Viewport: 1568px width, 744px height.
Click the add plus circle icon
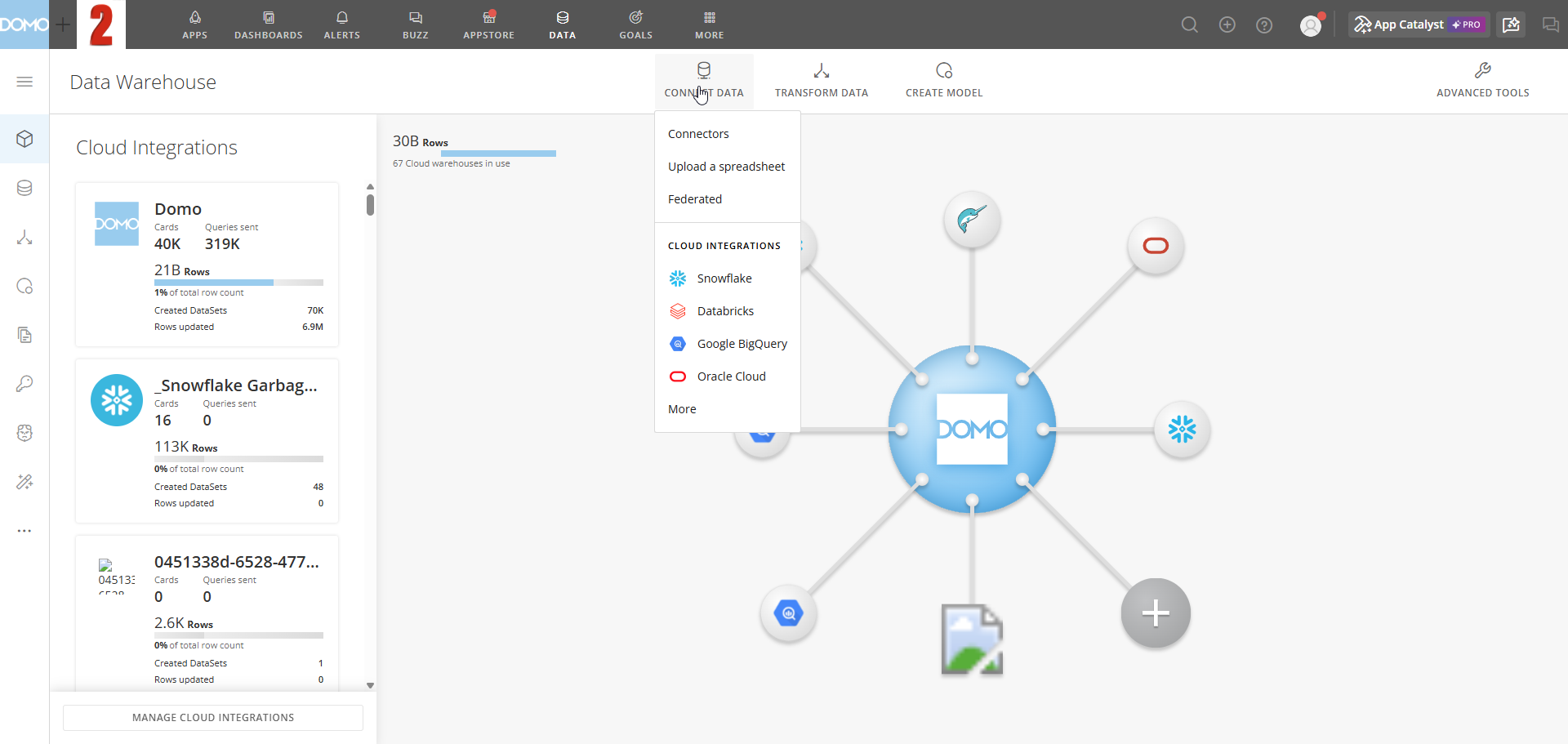coord(1227,25)
